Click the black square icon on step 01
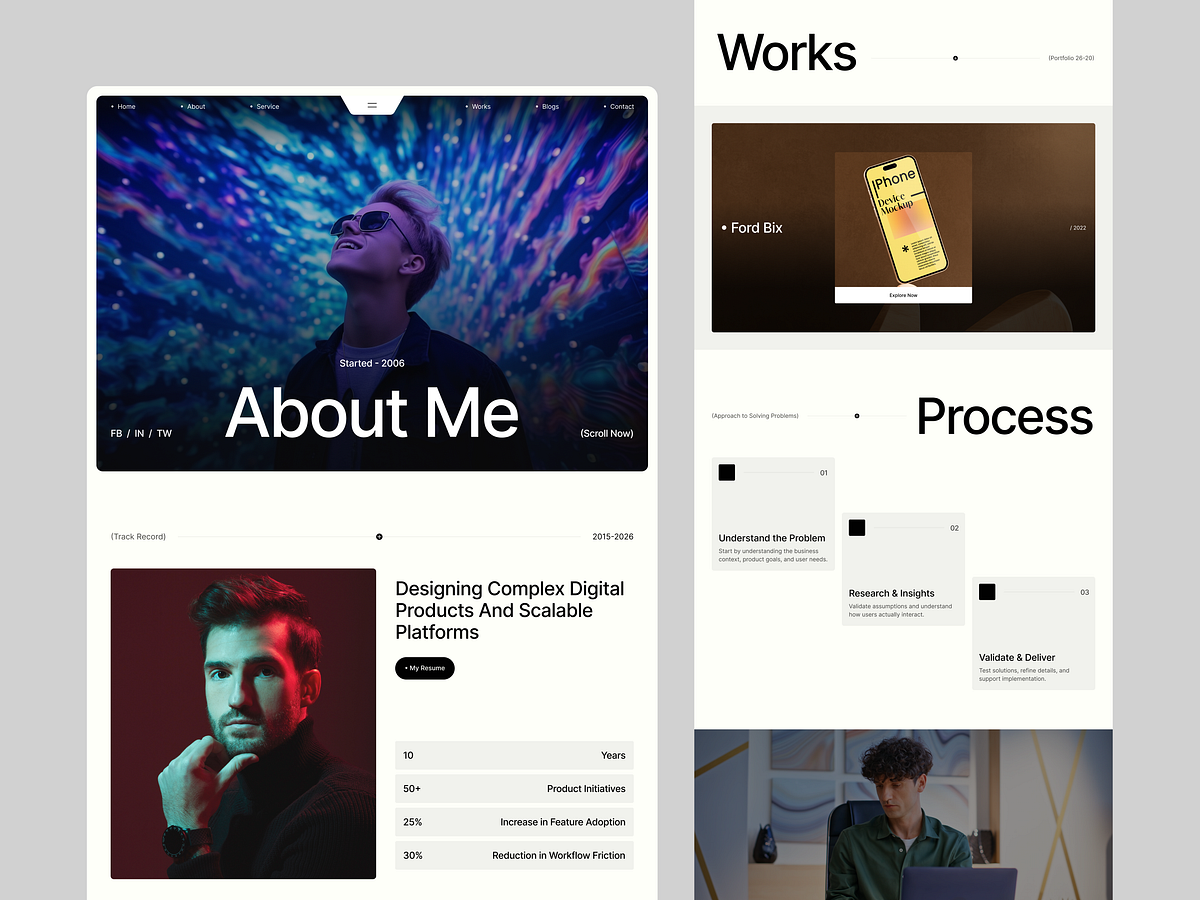This screenshot has width=1200, height=900. pyautogui.click(x=727, y=472)
